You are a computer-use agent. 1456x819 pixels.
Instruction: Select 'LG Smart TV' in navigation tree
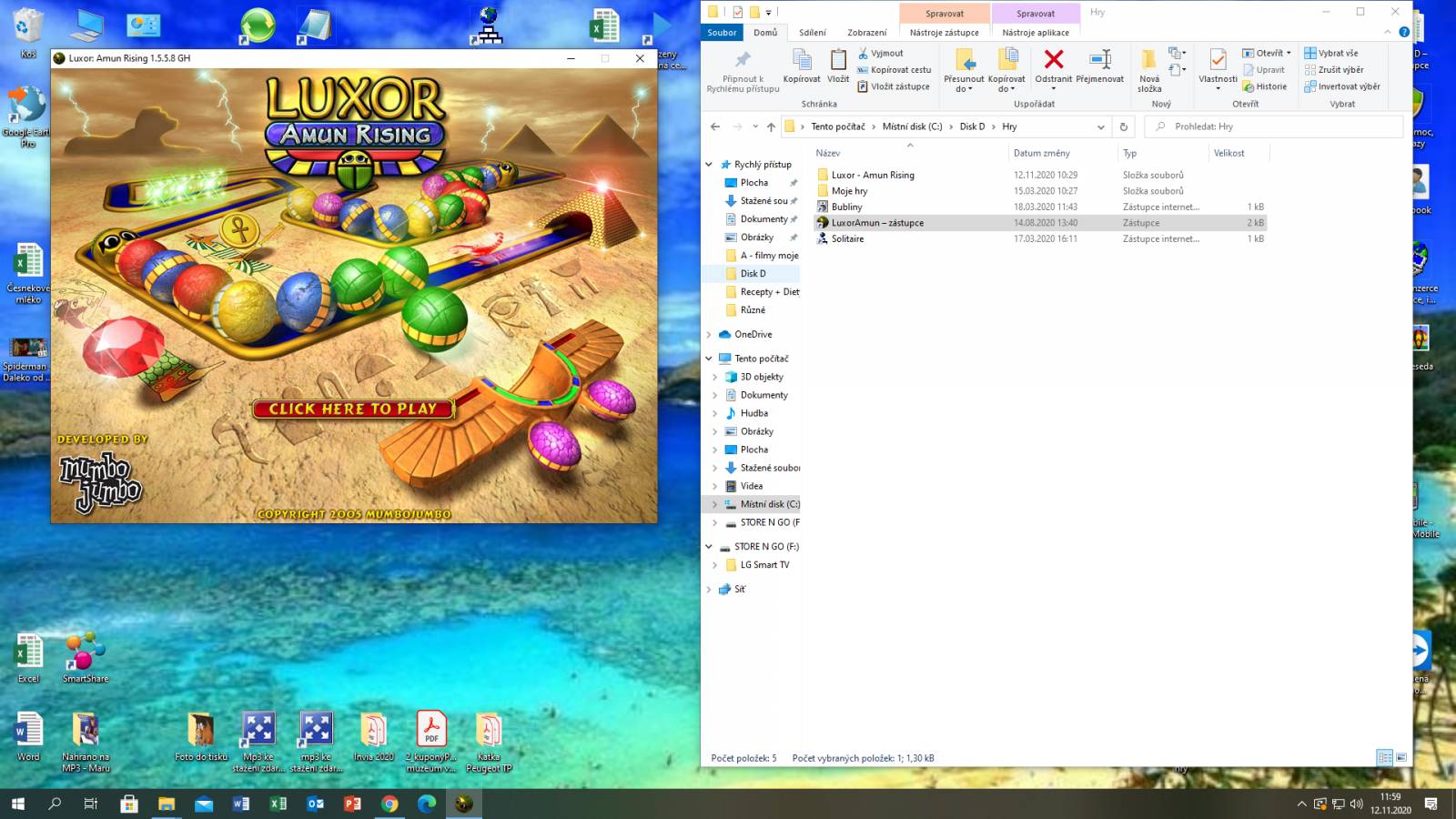(x=764, y=565)
